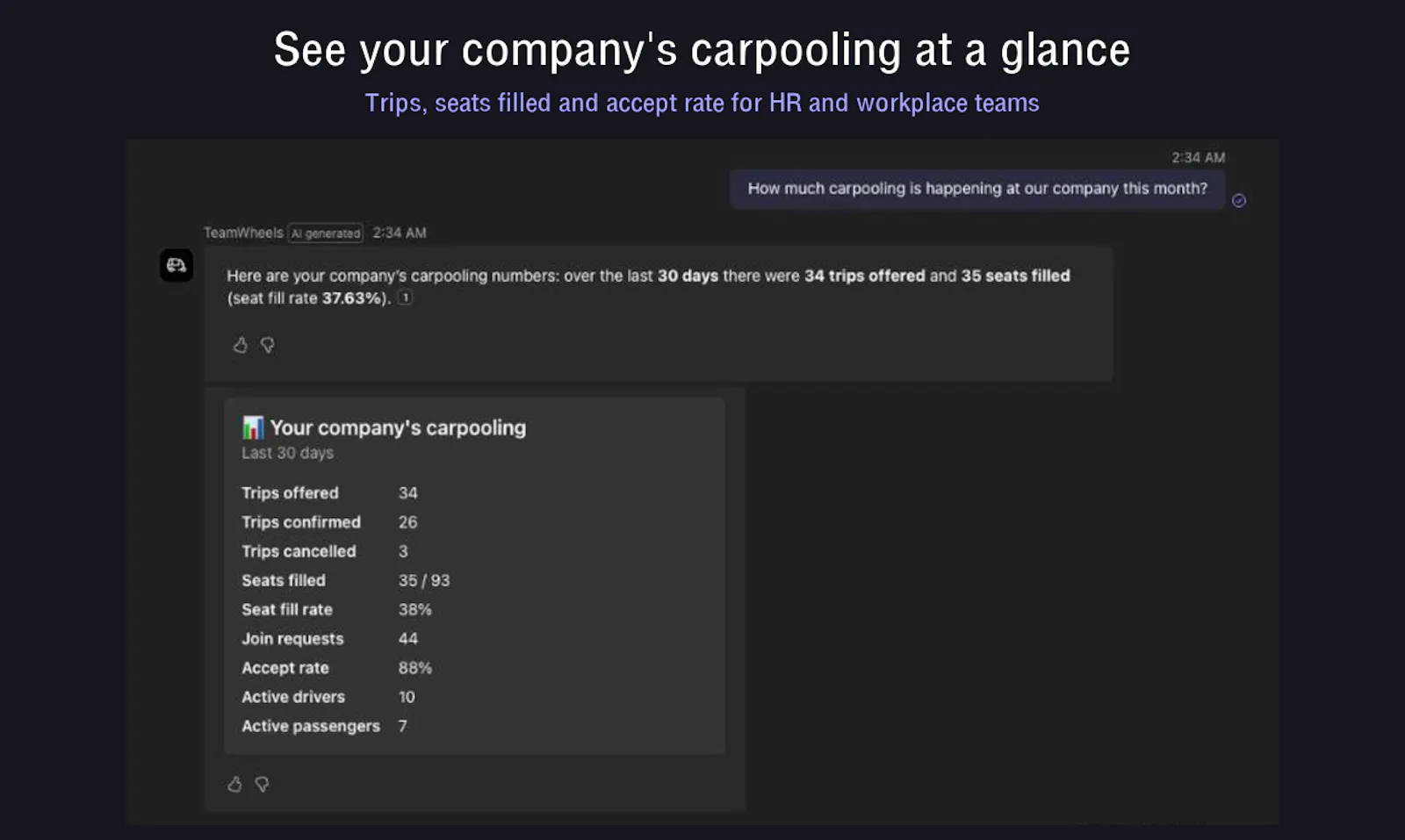Open citation reference 1 after fill rate
Viewport: 1405px width, 840px height.
[405, 298]
